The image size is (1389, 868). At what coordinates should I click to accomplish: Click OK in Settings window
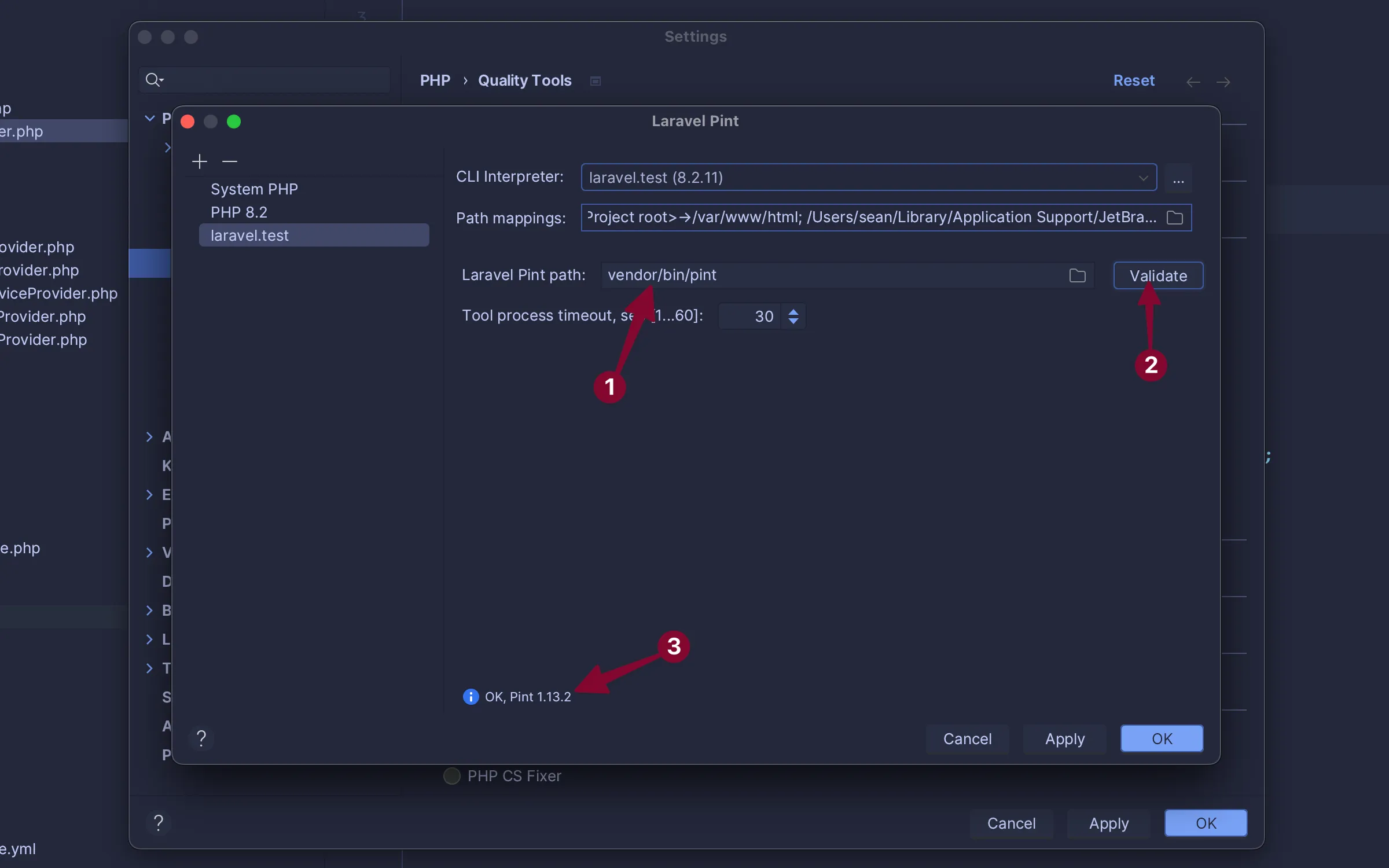1206,823
